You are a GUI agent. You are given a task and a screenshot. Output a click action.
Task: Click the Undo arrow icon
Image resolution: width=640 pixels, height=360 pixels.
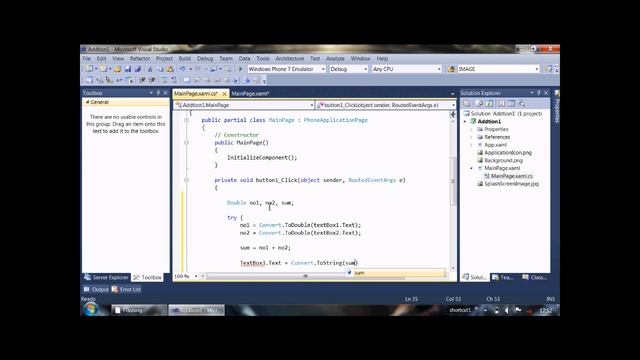pyautogui.click(x=182, y=69)
